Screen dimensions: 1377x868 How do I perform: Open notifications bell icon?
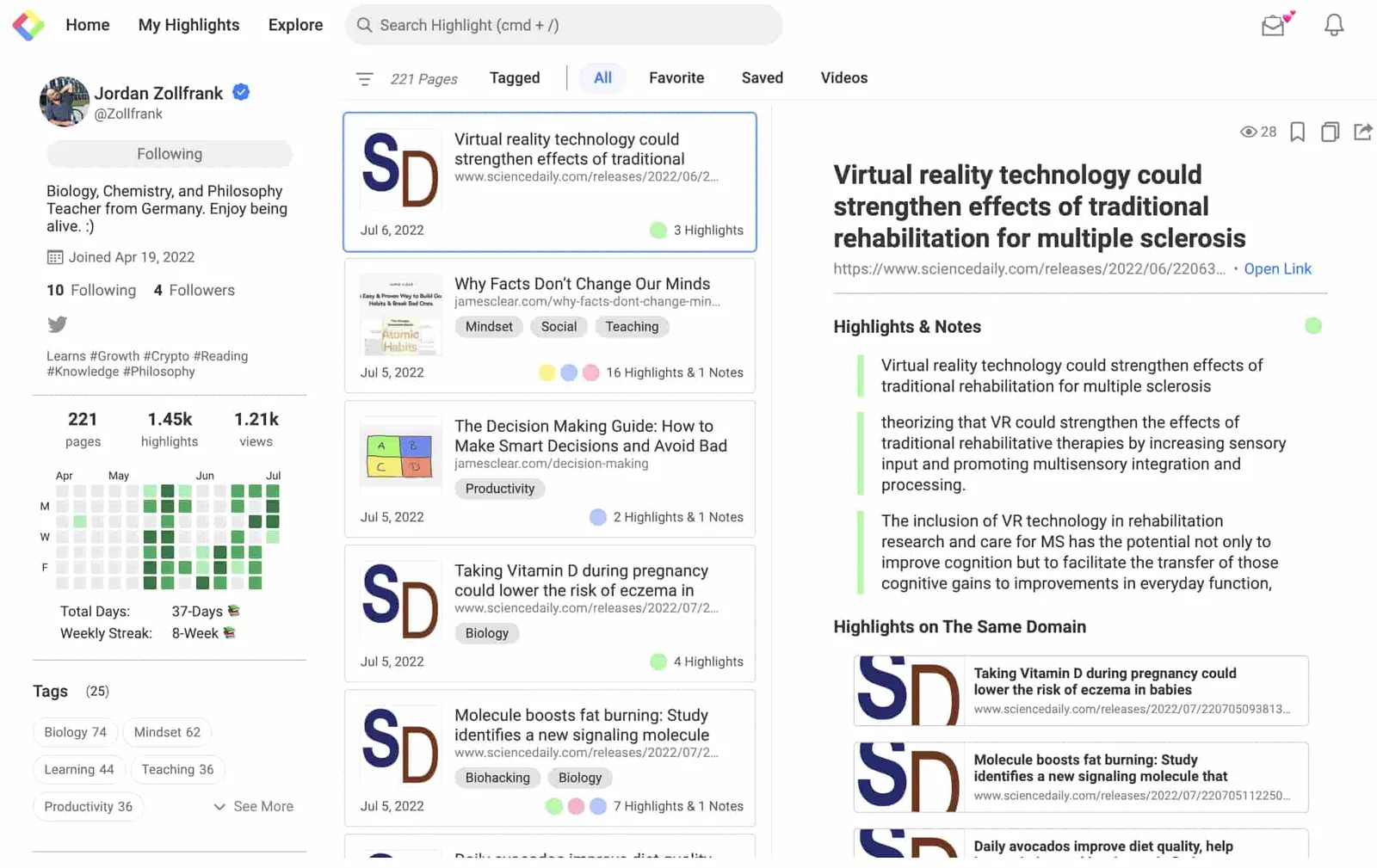tap(1333, 25)
